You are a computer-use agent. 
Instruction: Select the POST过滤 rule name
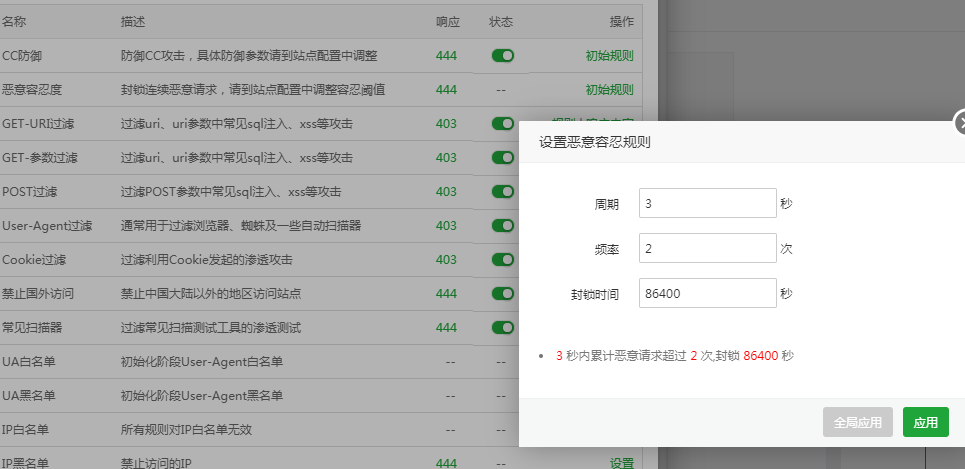tap(30, 191)
